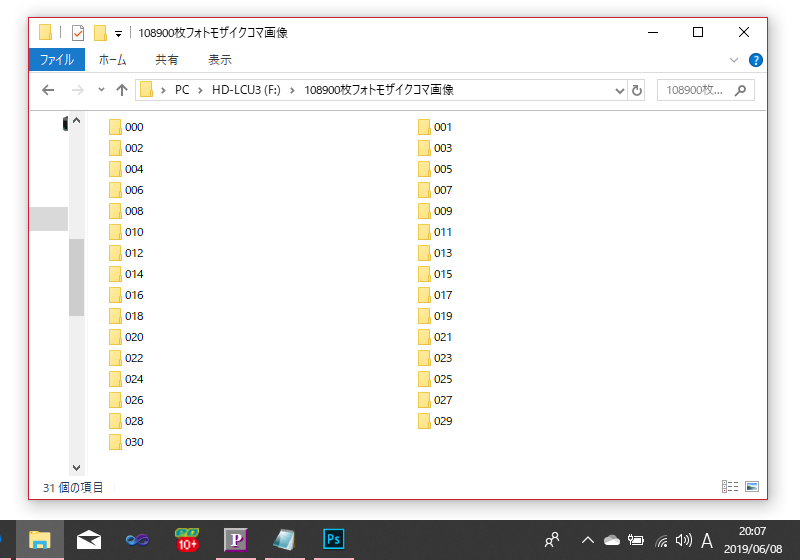Expand the chevron after HD-LCU3 (F:)

coord(292,91)
